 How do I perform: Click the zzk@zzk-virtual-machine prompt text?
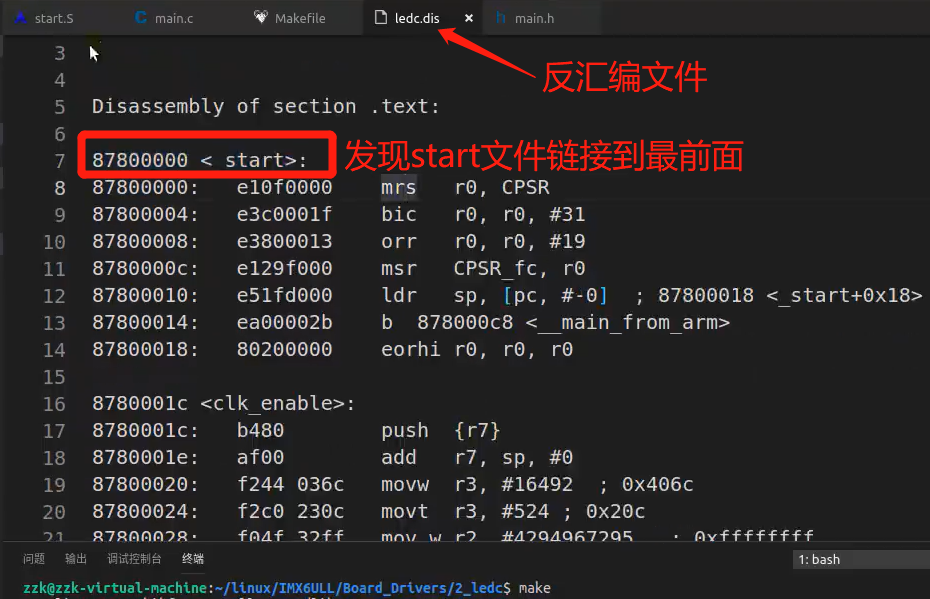coord(115,588)
